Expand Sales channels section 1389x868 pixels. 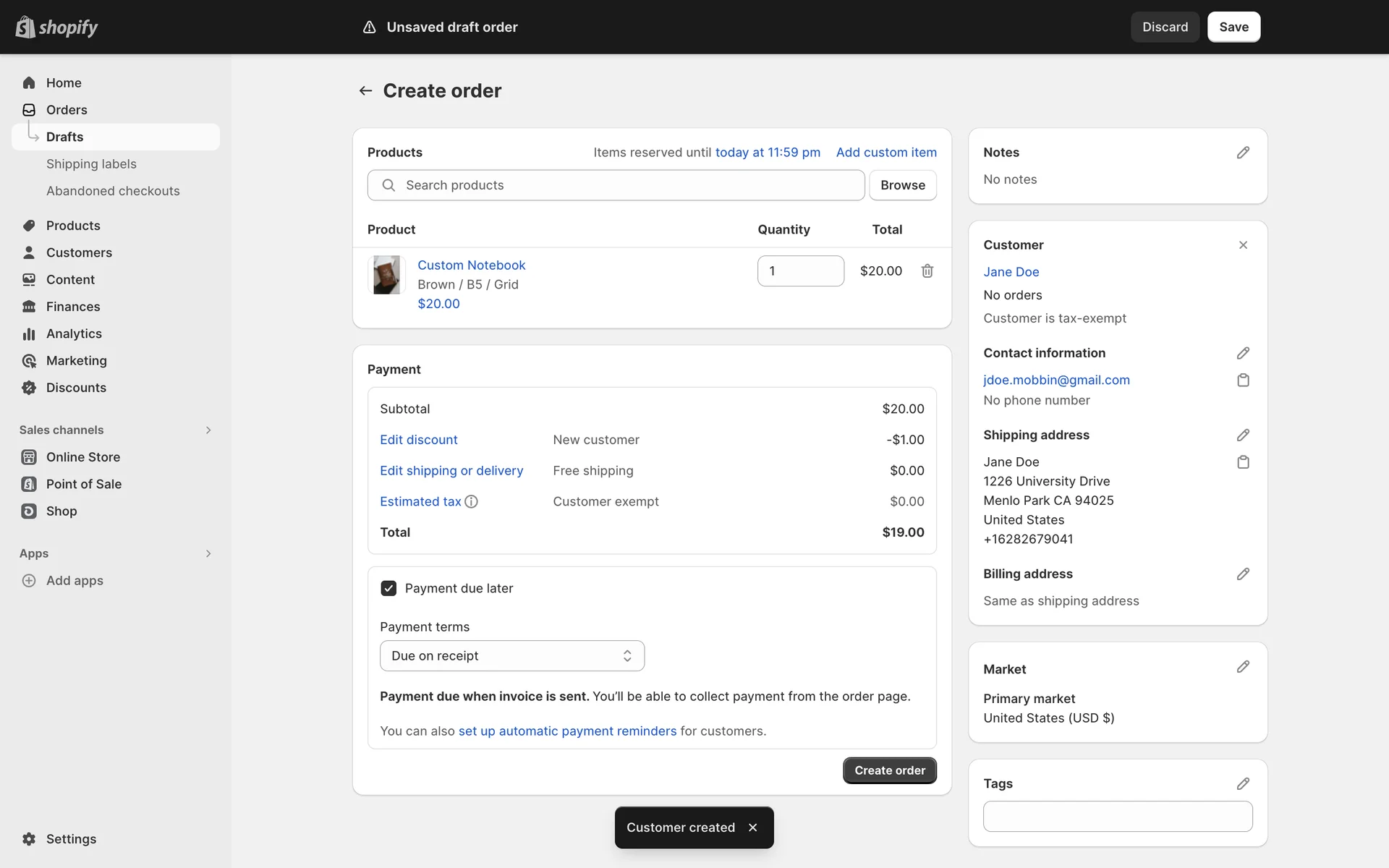(208, 430)
